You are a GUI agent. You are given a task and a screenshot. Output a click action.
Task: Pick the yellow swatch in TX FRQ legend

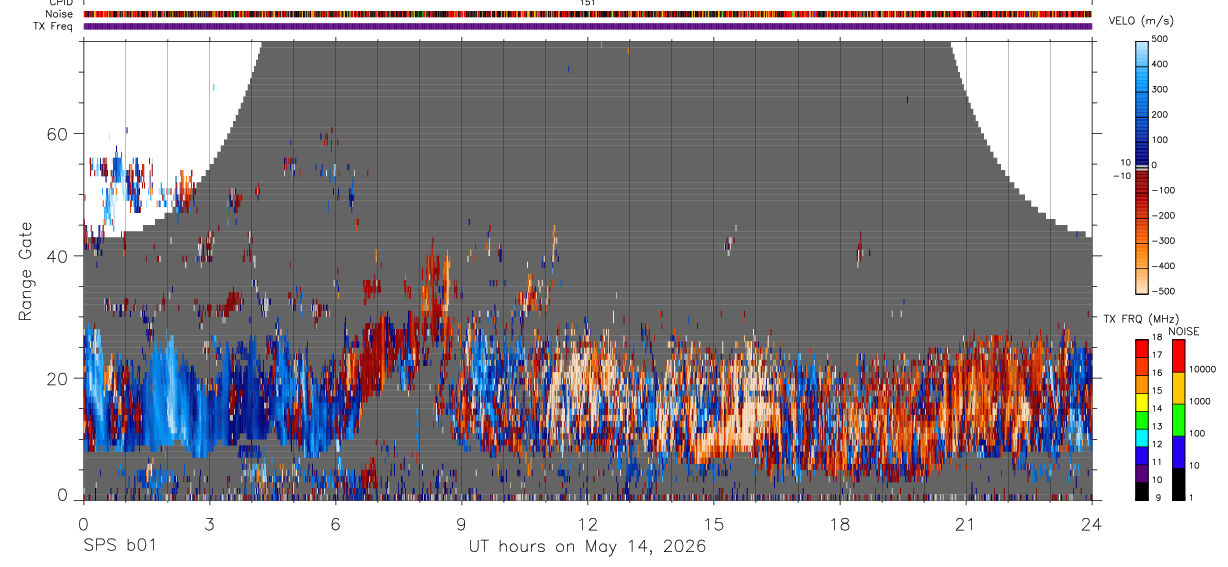(x=1142, y=403)
